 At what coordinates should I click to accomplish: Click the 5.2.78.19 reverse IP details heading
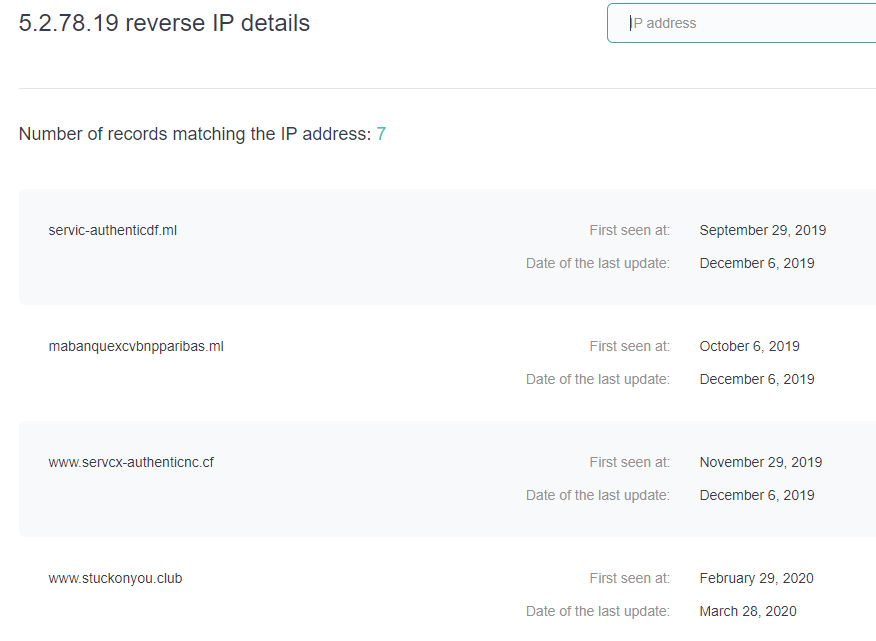164,23
